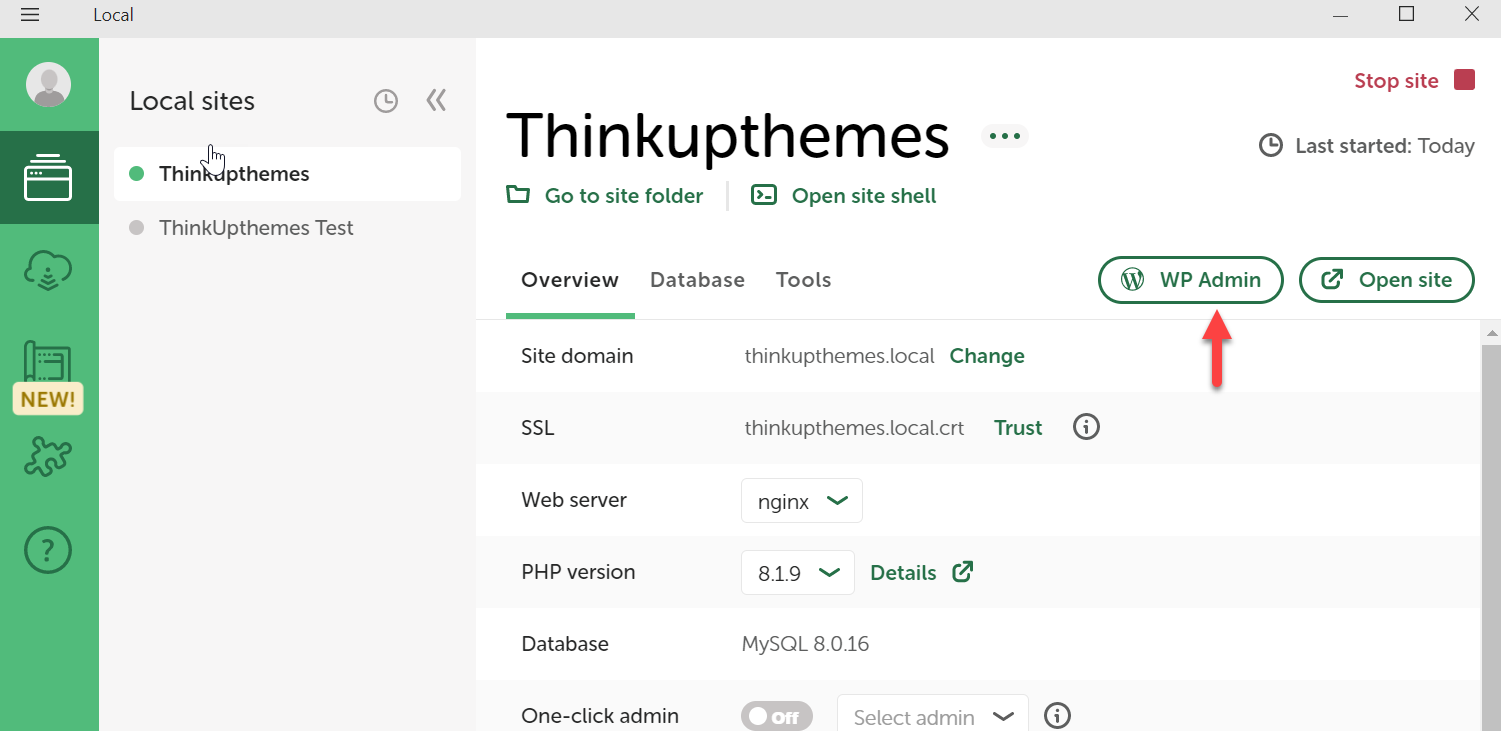Select the Local sites sidebar icon
Viewport: 1501px width, 731px height.
(x=48, y=178)
